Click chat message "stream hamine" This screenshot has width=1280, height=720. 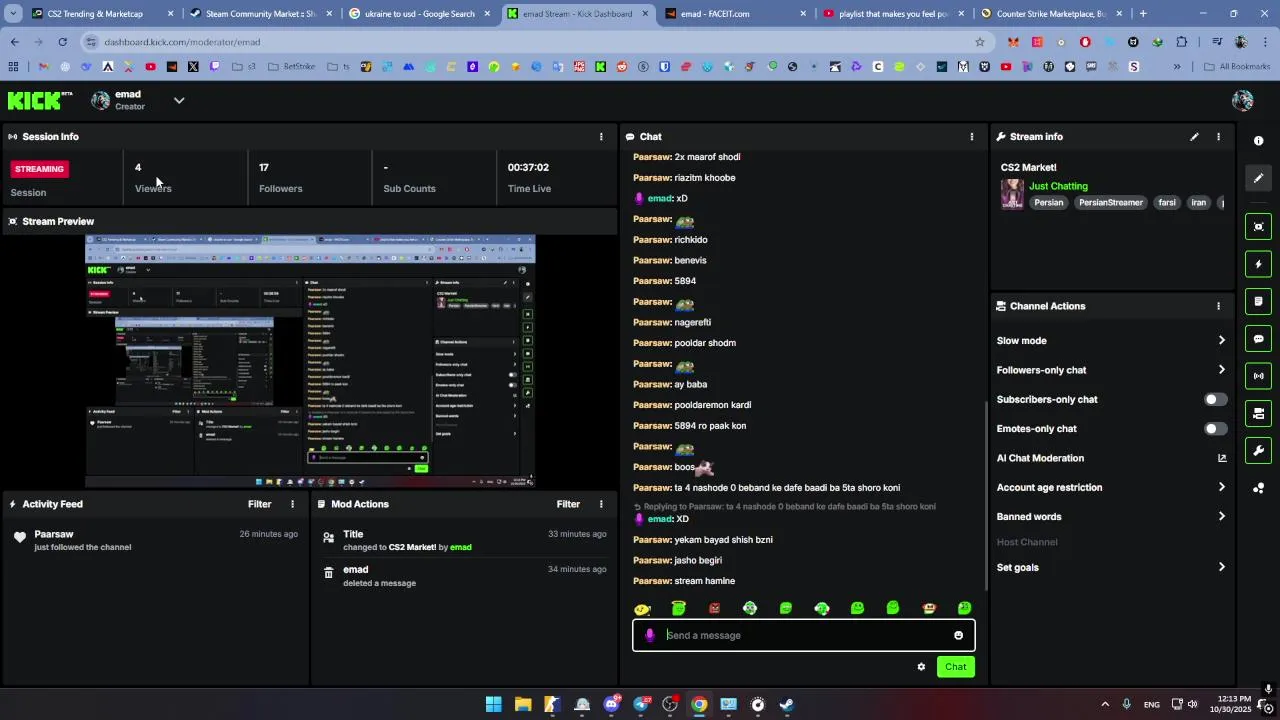pos(705,581)
